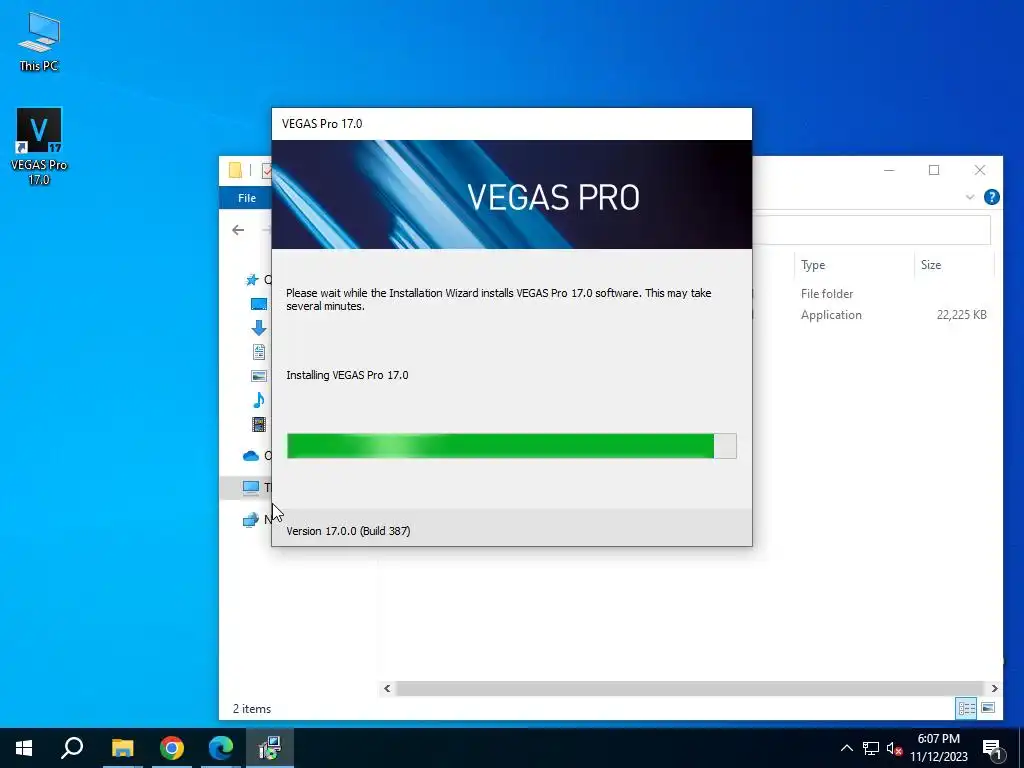The height and width of the screenshot is (768, 1024).
Task: Select the installer icon in taskbar
Action: 270,748
